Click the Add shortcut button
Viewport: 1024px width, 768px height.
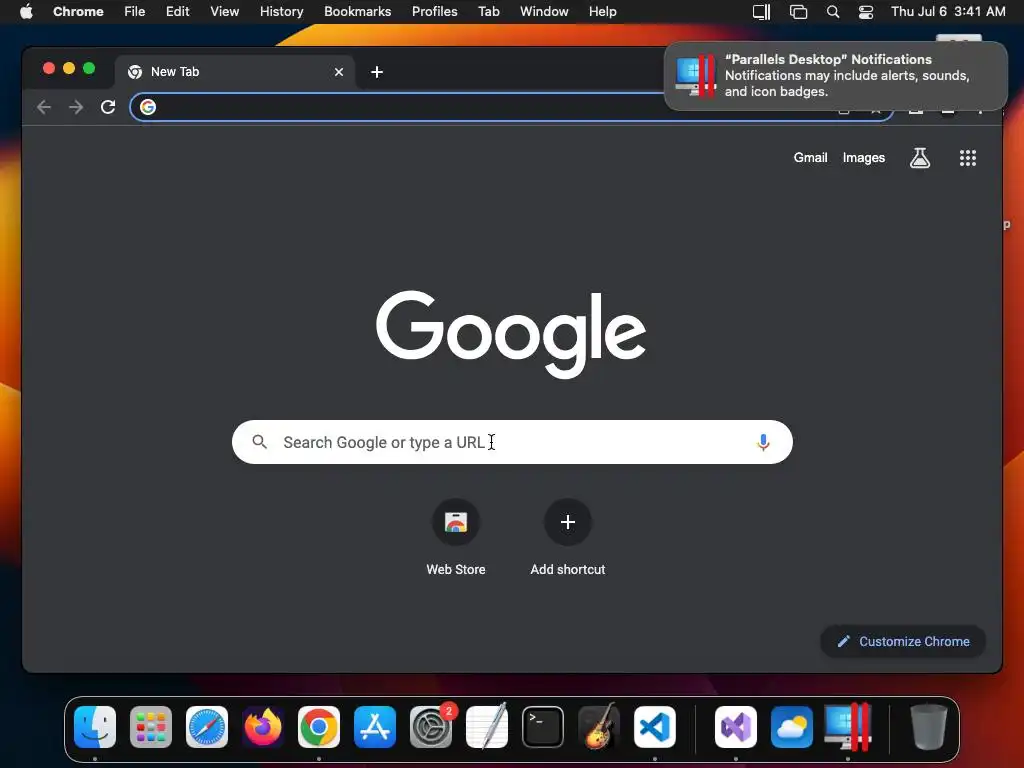coord(568,537)
